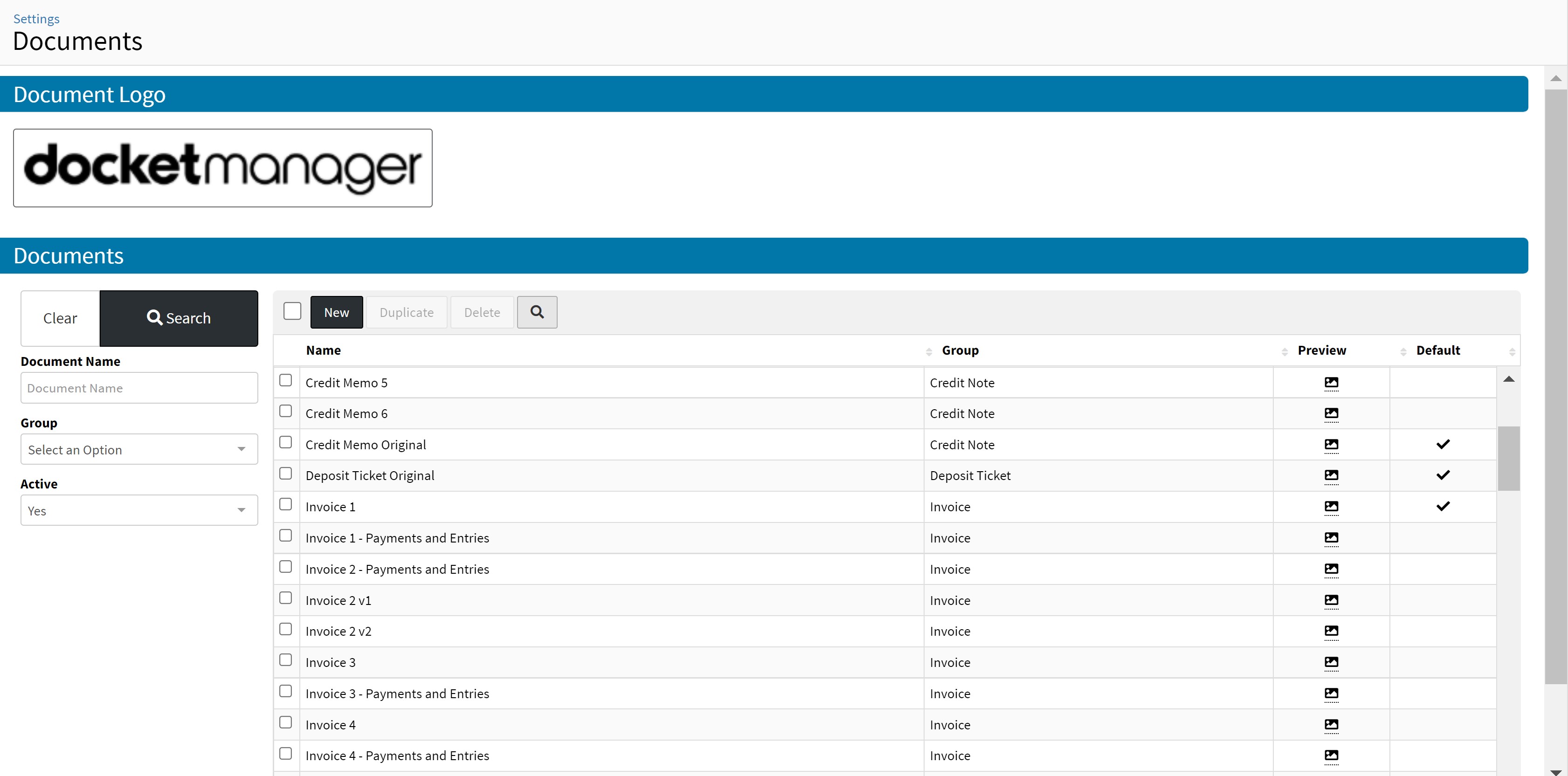The height and width of the screenshot is (776, 1568).
Task: Check the Credit Memo 6 row checkbox
Action: 285,412
